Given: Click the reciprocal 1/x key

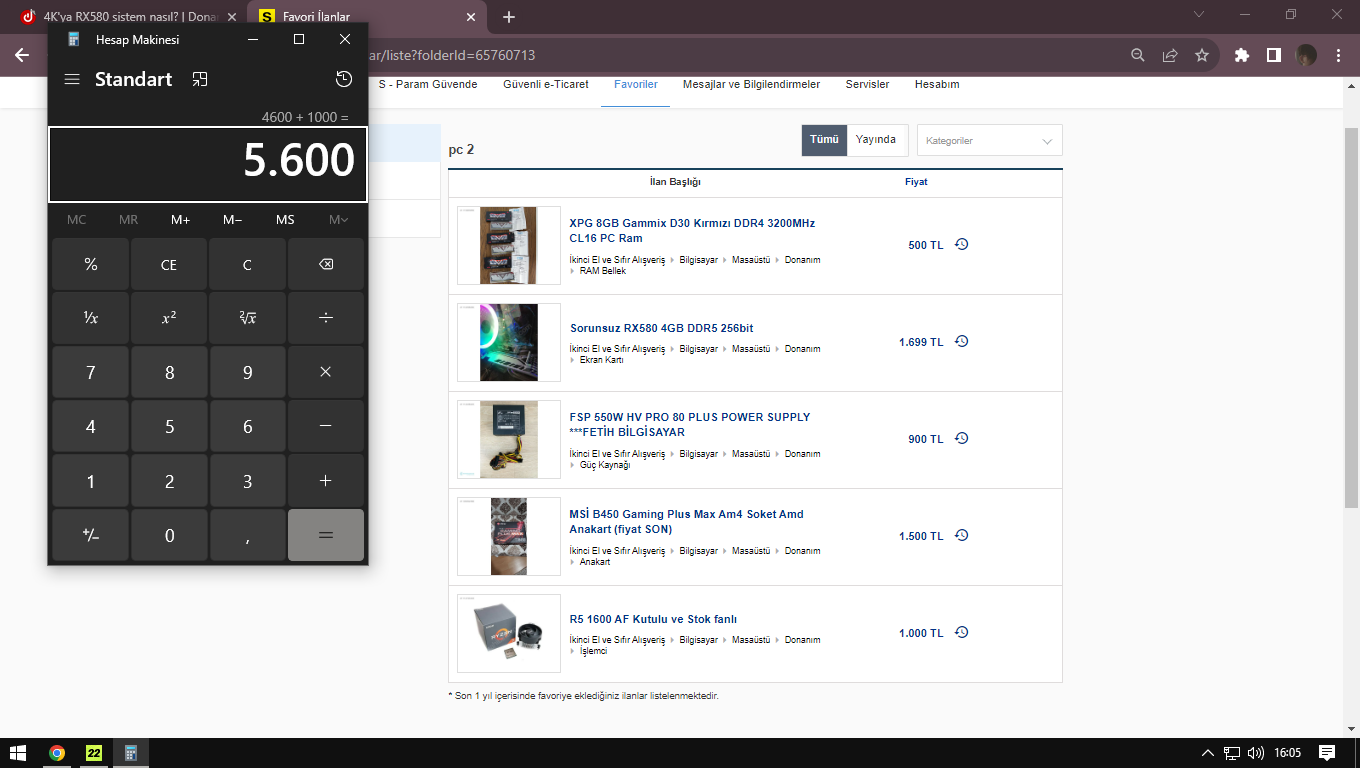Looking at the screenshot, I should tap(91, 318).
